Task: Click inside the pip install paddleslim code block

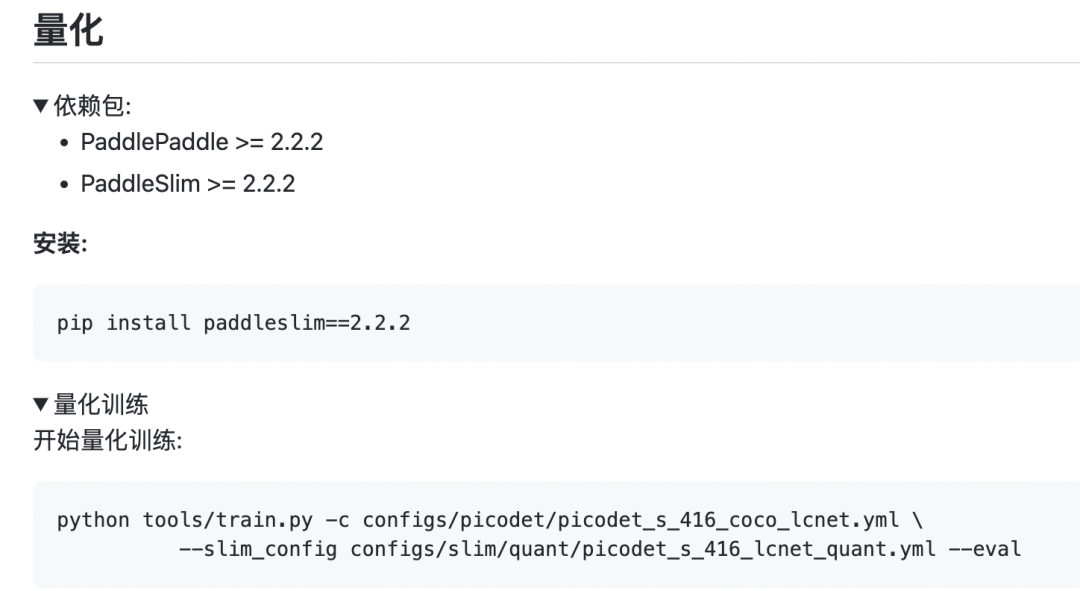Action: click(557, 323)
